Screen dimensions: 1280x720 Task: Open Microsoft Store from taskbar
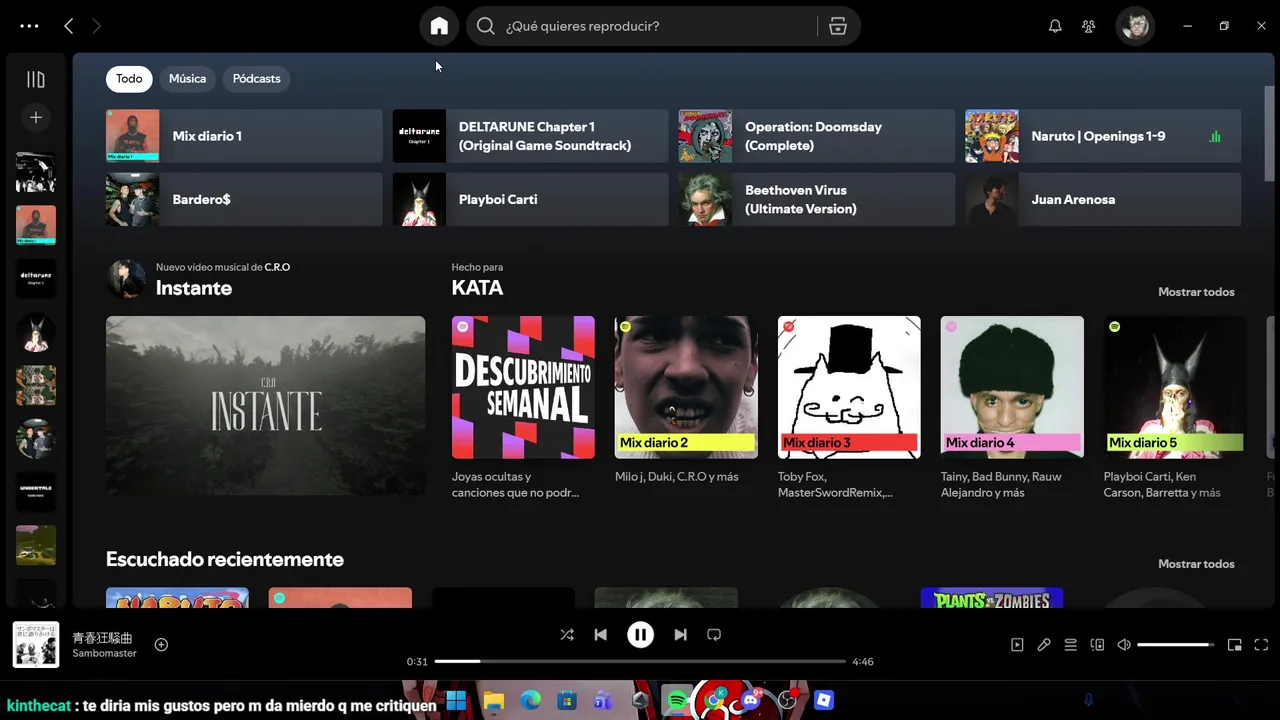click(x=567, y=700)
